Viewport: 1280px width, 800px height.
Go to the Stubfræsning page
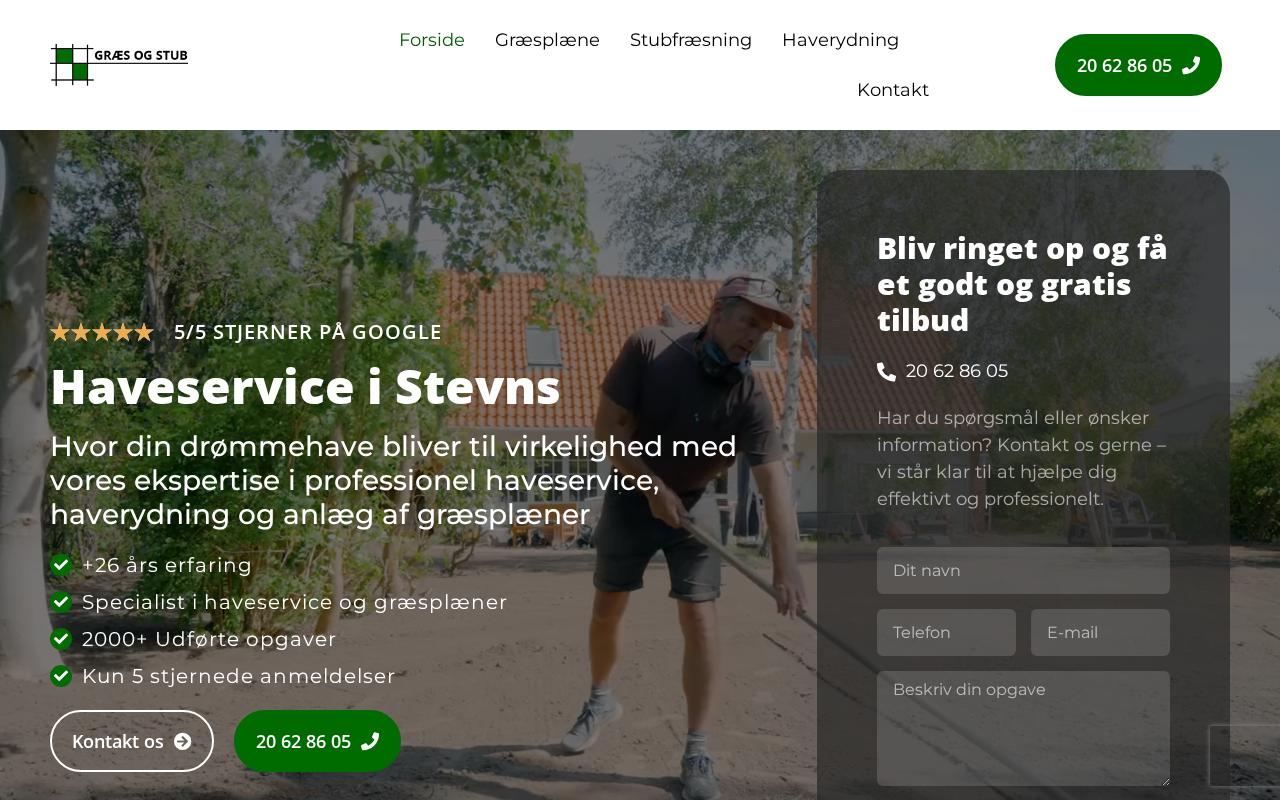click(691, 40)
